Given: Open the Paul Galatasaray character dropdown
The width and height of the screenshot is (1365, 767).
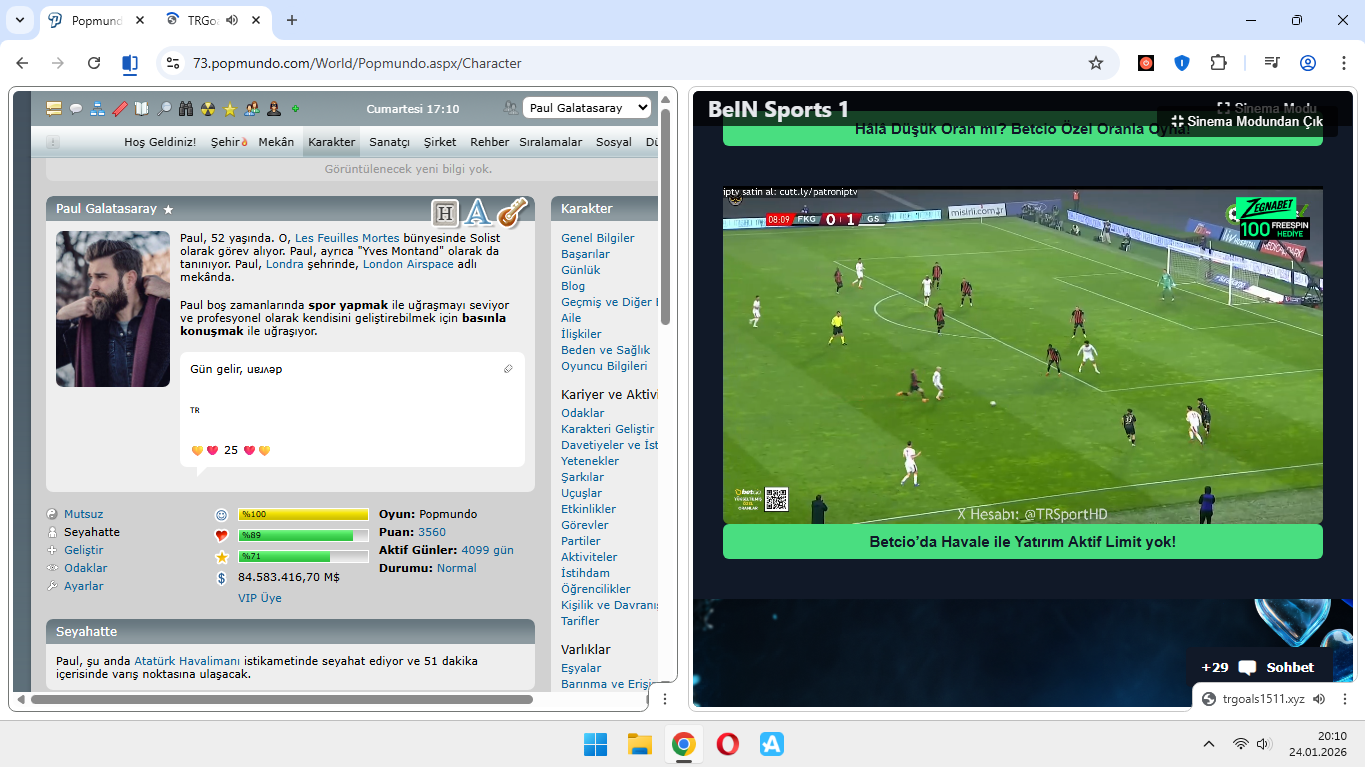Looking at the screenshot, I should [x=587, y=108].
